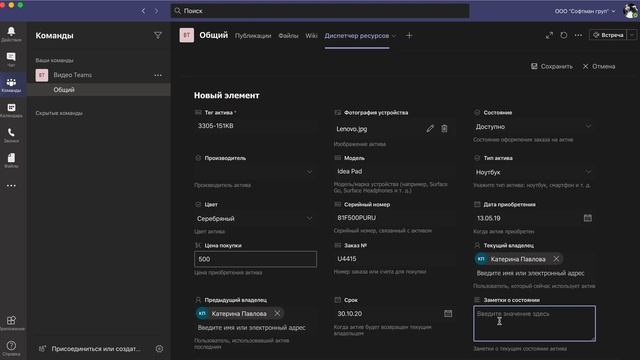The image size is (640, 360).
Task: Remove Катерина Павлова from Предыдущий владелец
Action: [x=277, y=313]
